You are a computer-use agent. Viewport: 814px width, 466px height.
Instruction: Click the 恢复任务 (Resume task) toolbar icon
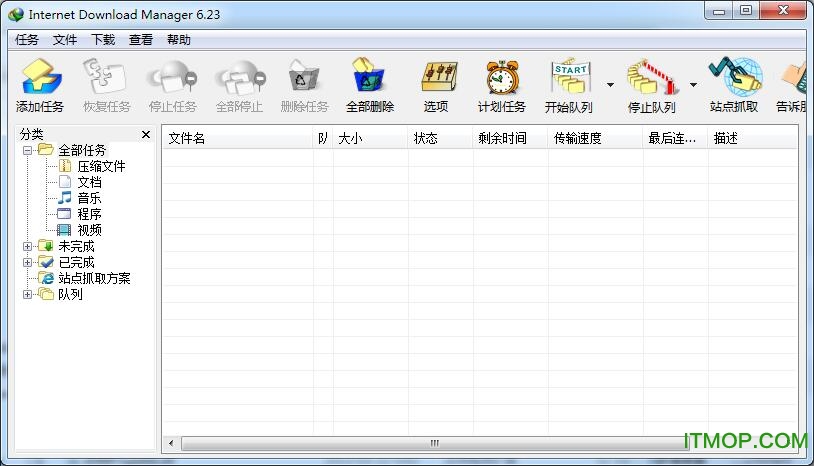[106, 76]
